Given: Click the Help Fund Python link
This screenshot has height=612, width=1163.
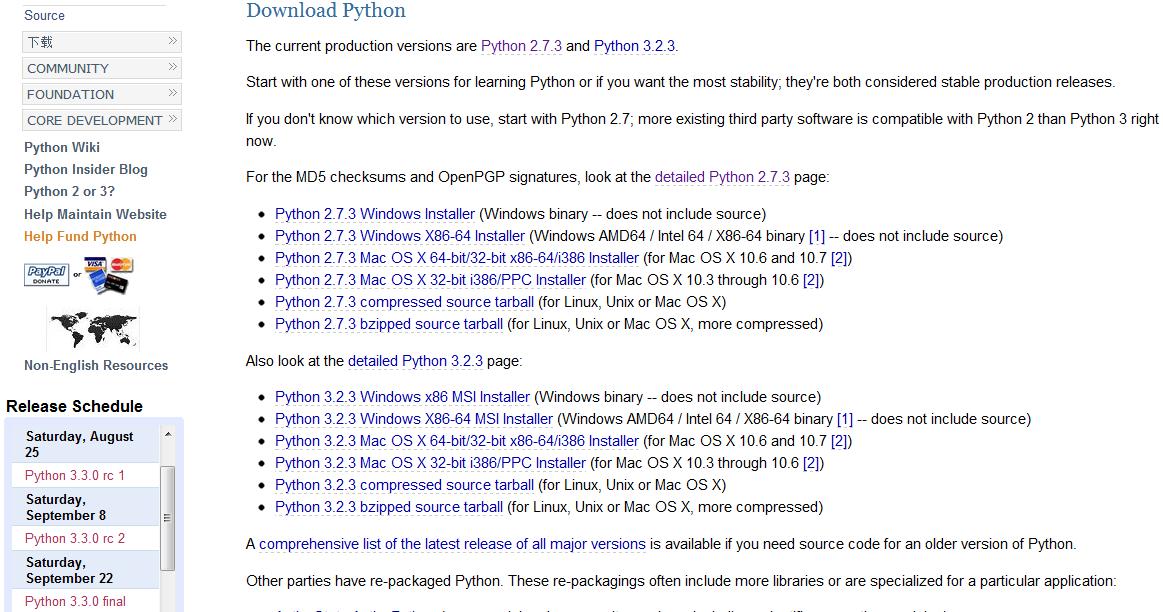Looking at the screenshot, I should 81,236.
